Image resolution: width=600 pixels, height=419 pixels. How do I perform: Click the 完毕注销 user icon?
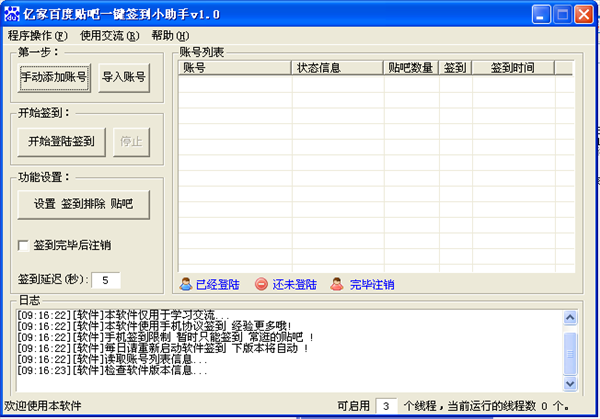[337, 284]
